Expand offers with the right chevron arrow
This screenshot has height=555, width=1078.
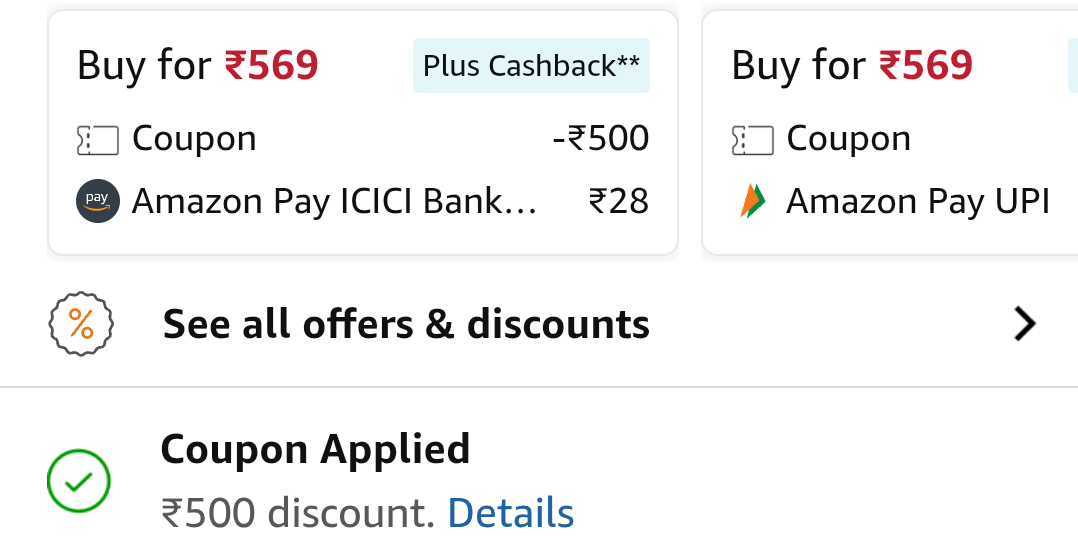pyautogui.click(x=1024, y=324)
